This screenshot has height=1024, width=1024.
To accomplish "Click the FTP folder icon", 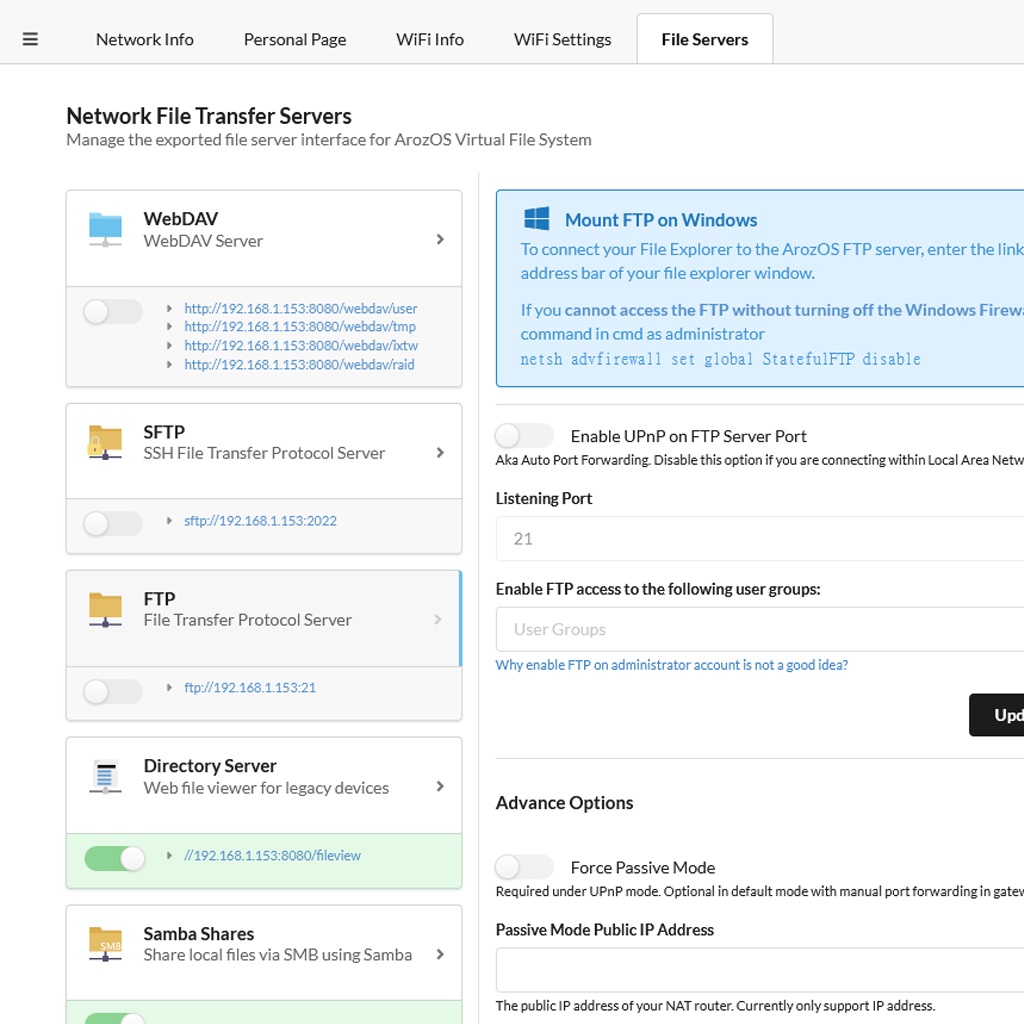I will pos(105,609).
